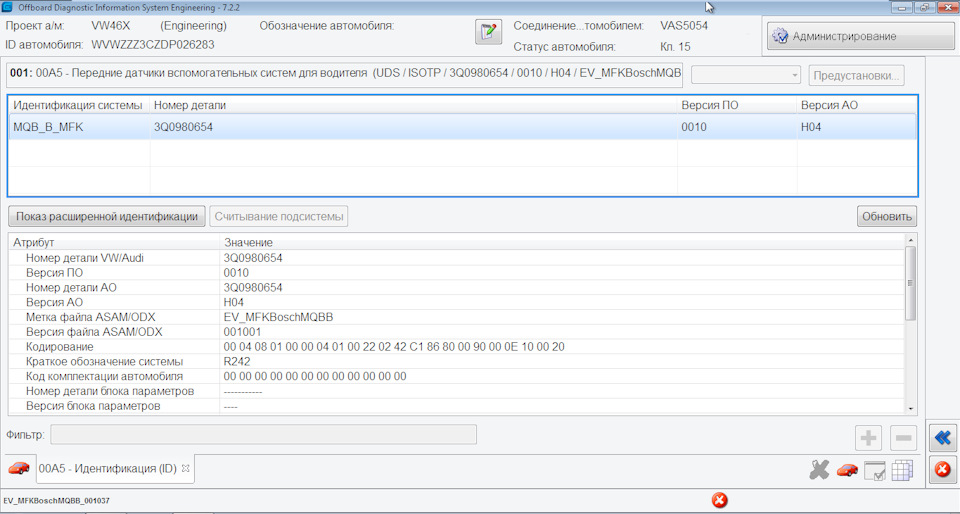Click the blue double-arrow back button
960x514 pixels.
[x=943, y=438]
